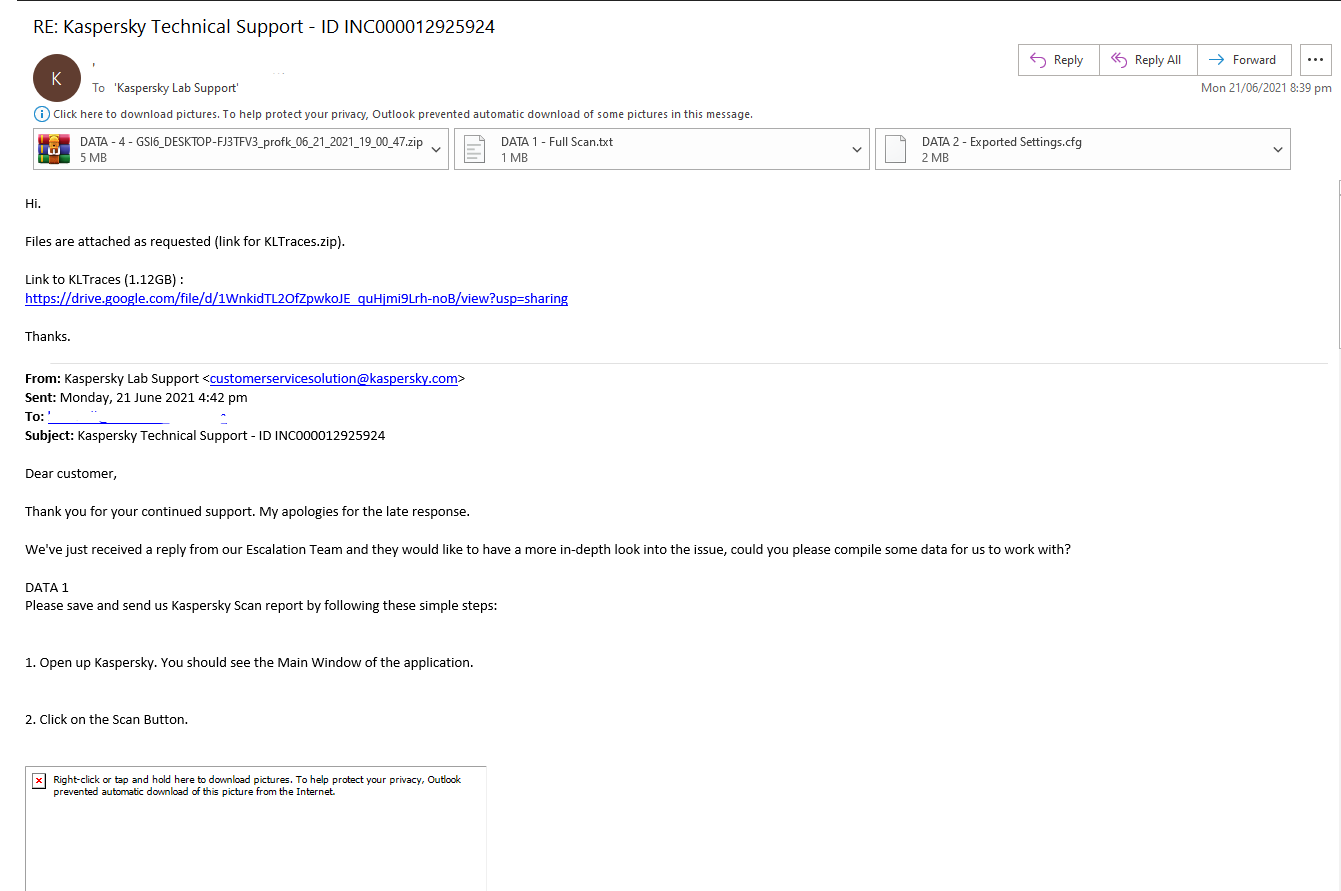Expand the dropdown arrow on the GSI6 zip attachment

pos(436,150)
